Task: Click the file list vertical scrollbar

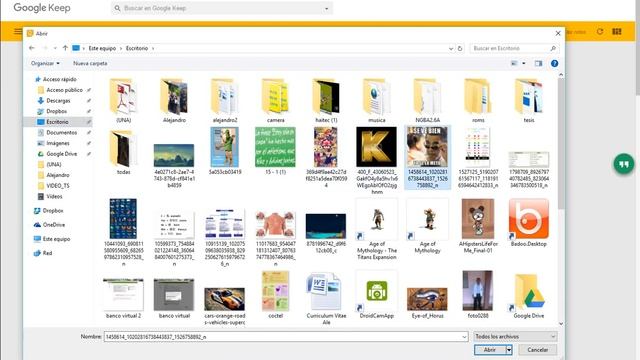Action: [561, 143]
